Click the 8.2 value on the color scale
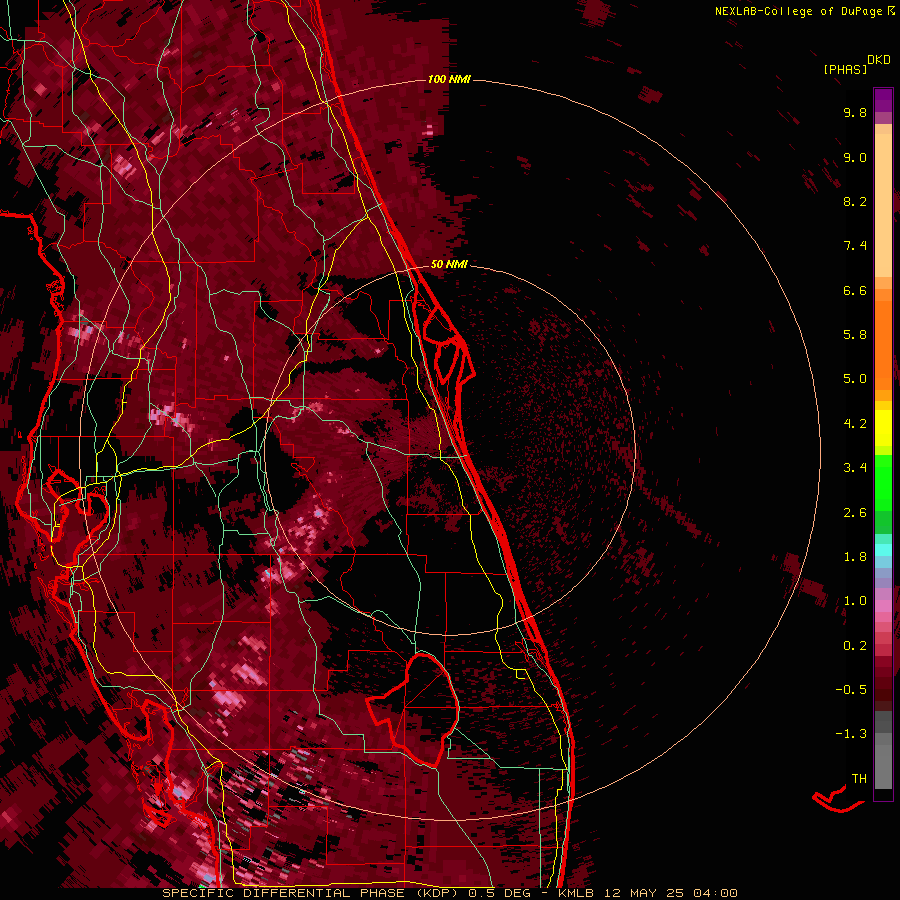Screen dimensions: 900x900 tap(855, 201)
